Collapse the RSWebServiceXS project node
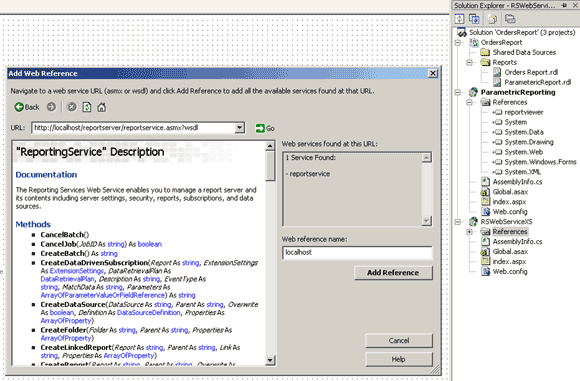580x381 pixels. pyautogui.click(x=458, y=222)
